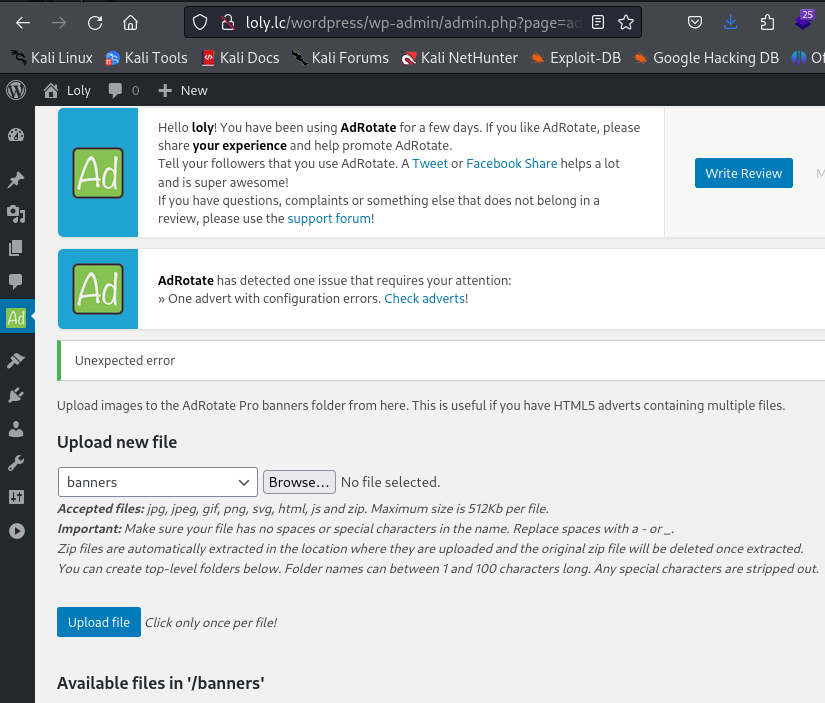Expand the banners folder dropdown
825x703 pixels.
158,482
